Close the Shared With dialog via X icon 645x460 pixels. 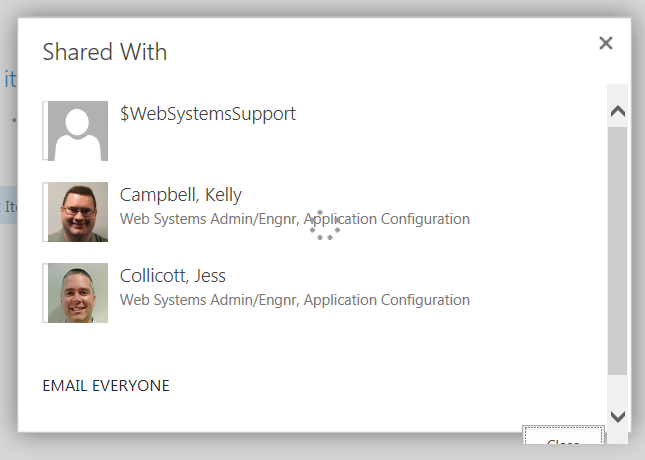pyautogui.click(x=606, y=43)
